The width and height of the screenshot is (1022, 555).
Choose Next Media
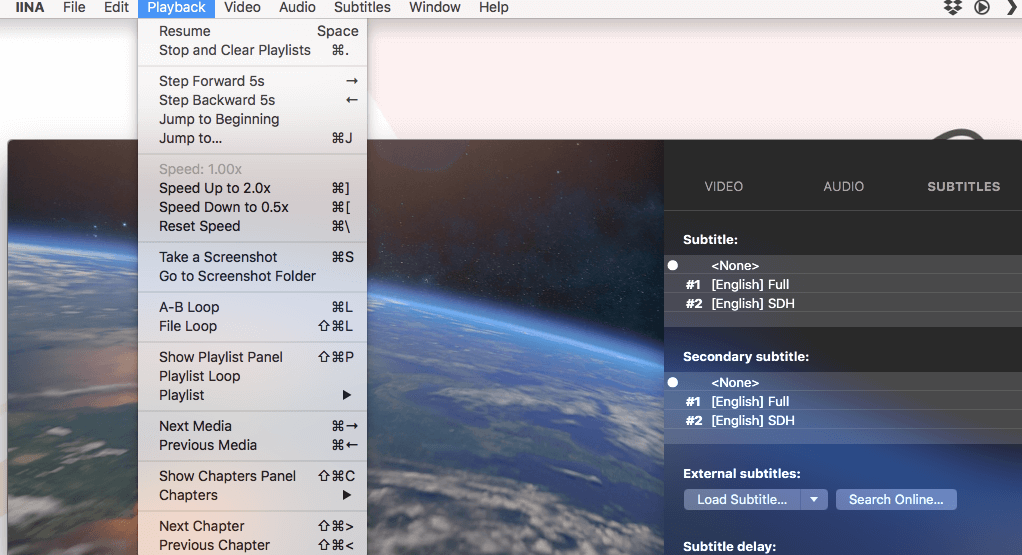(x=252, y=427)
